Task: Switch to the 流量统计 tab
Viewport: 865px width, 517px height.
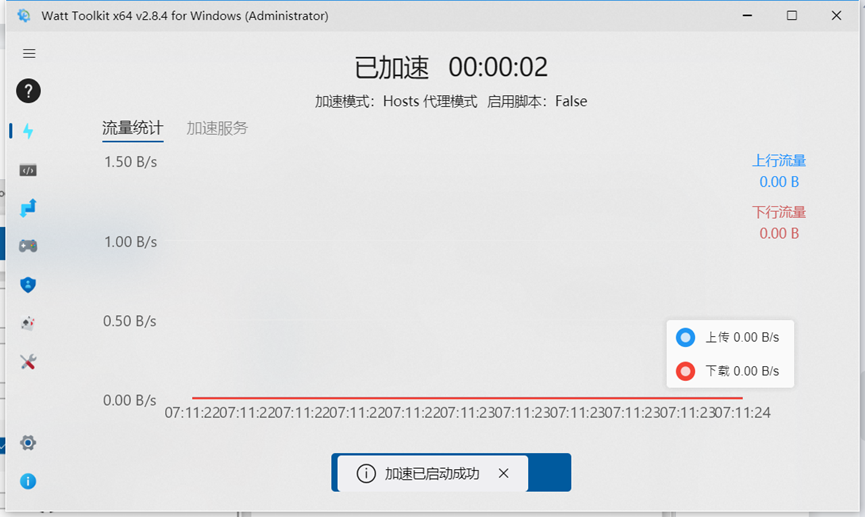Action: [x=132, y=128]
